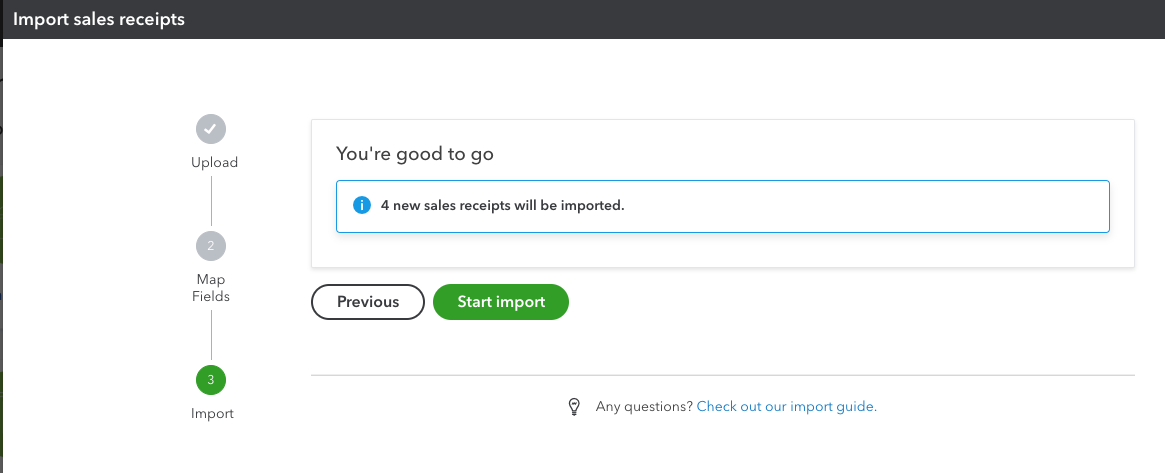Click the empty area of the dark header bar
Screen dimensions: 1165x473
669,19
